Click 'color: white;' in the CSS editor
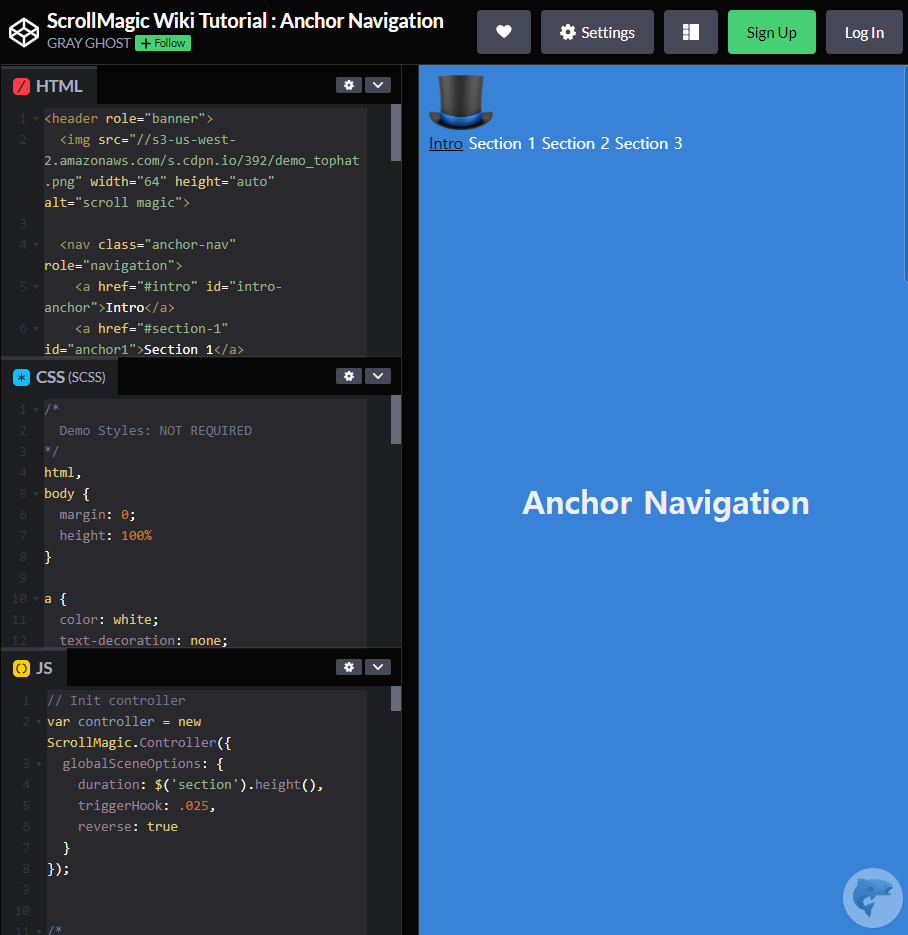908x935 pixels. tap(109, 620)
